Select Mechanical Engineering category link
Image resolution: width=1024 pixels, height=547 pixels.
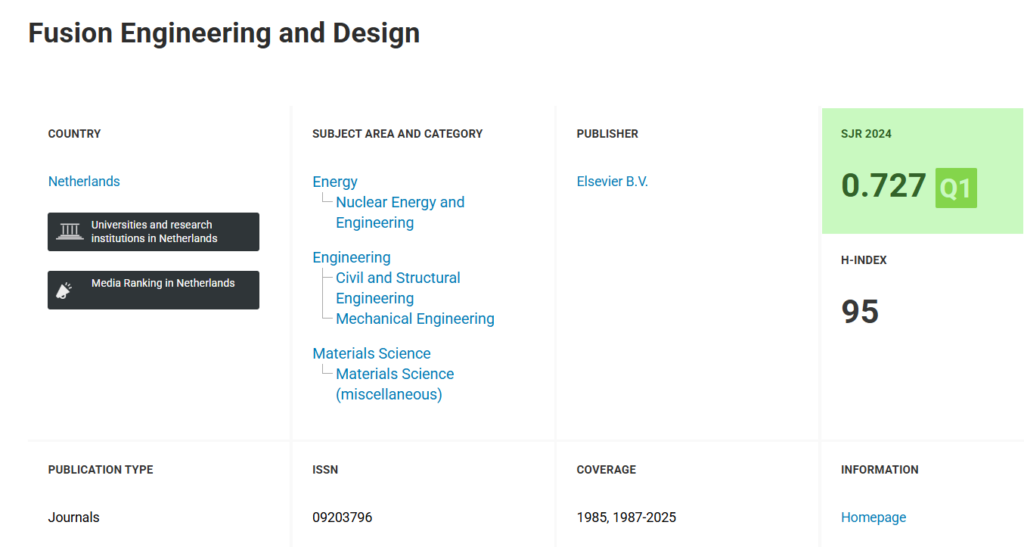[415, 319]
